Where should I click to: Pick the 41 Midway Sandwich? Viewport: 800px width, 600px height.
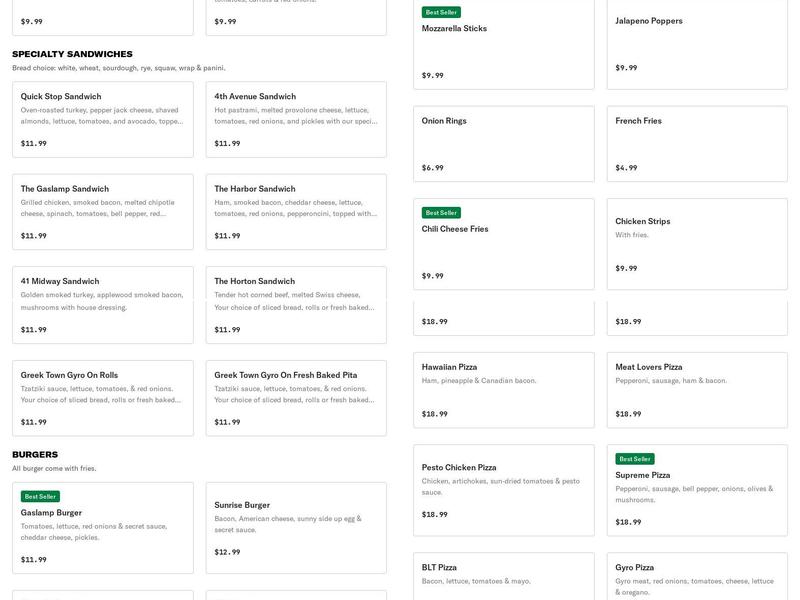[x=102, y=305]
